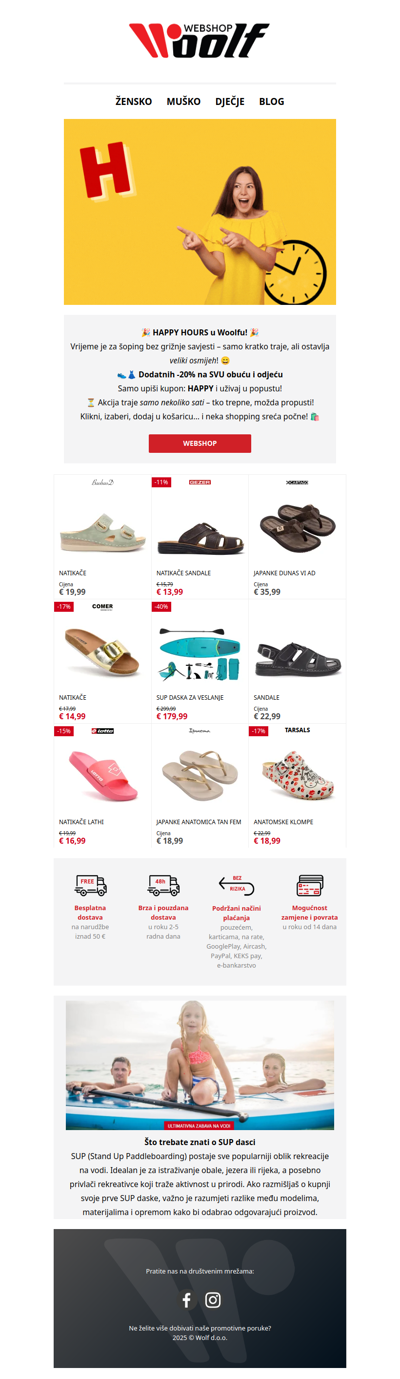Click the free delivery truck icon
This screenshot has width=400, height=1379.
point(91,886)
